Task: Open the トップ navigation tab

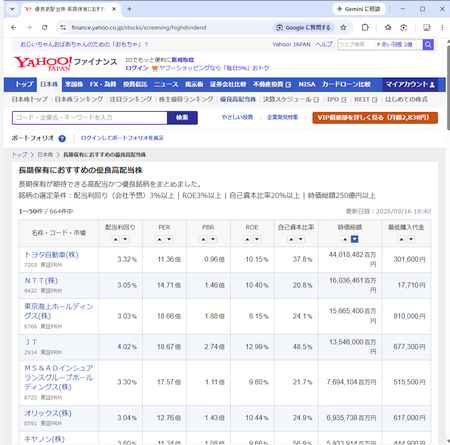Action: [x=24, y=85]
